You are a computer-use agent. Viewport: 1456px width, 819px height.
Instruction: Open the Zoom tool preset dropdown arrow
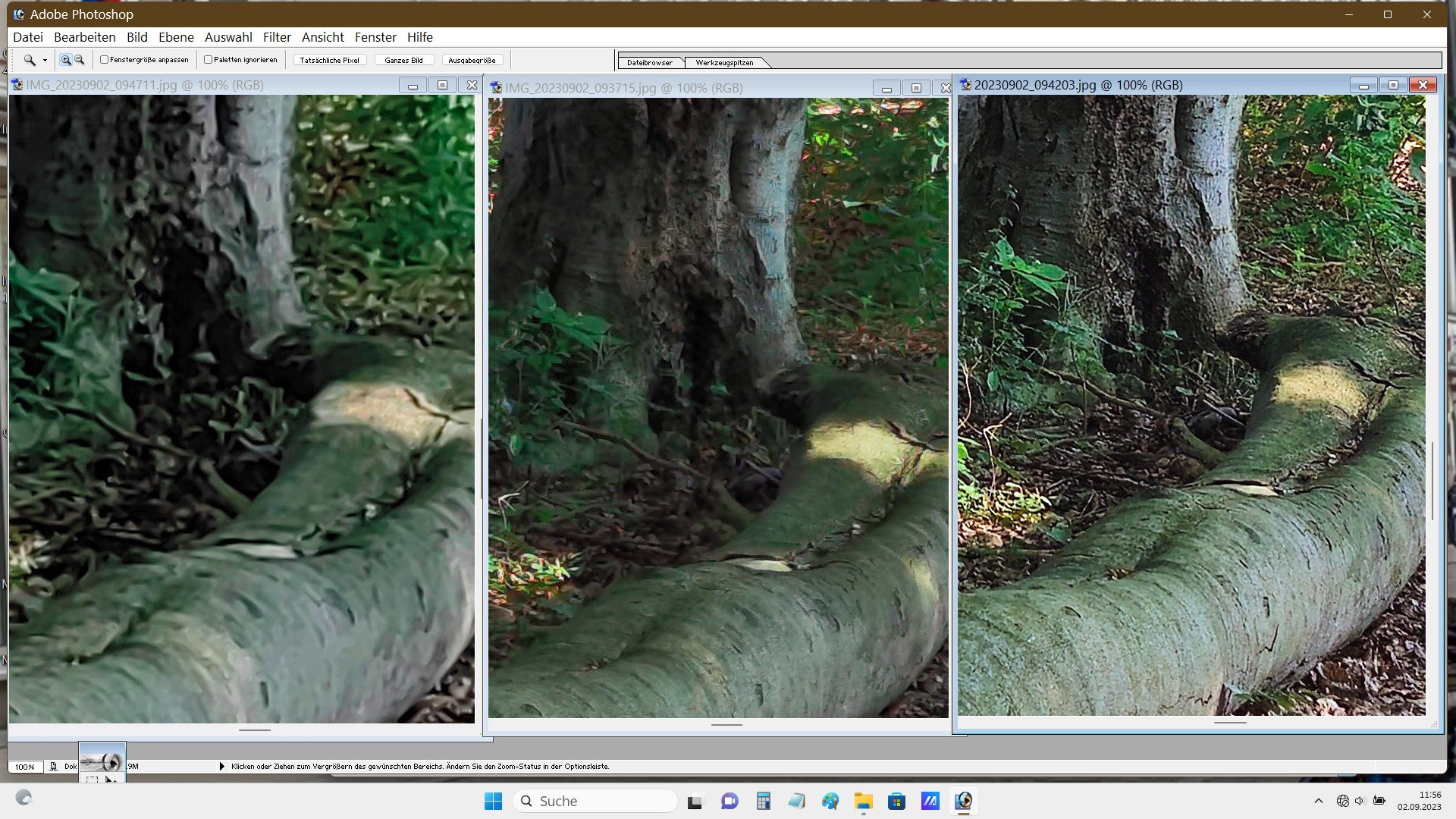click(x=45, y=61)
